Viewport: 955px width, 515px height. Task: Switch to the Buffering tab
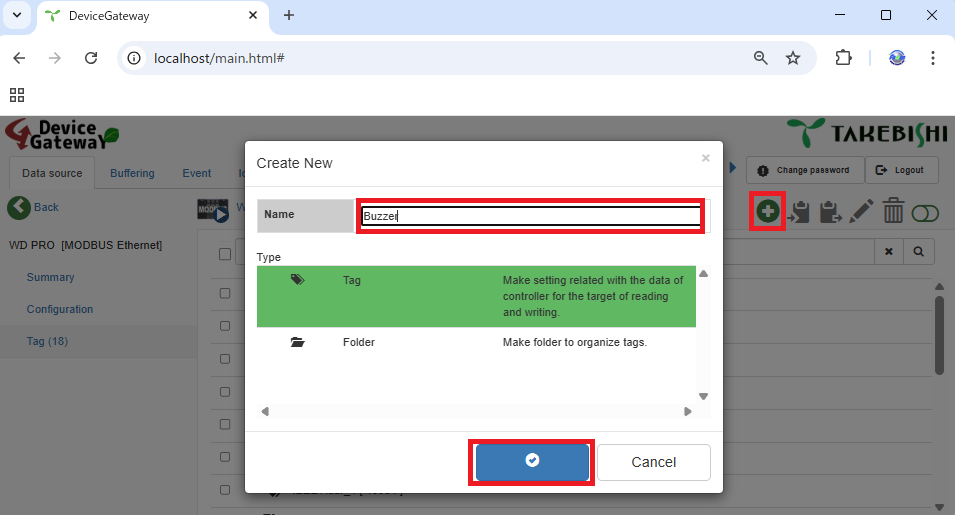tap(132, 173)
